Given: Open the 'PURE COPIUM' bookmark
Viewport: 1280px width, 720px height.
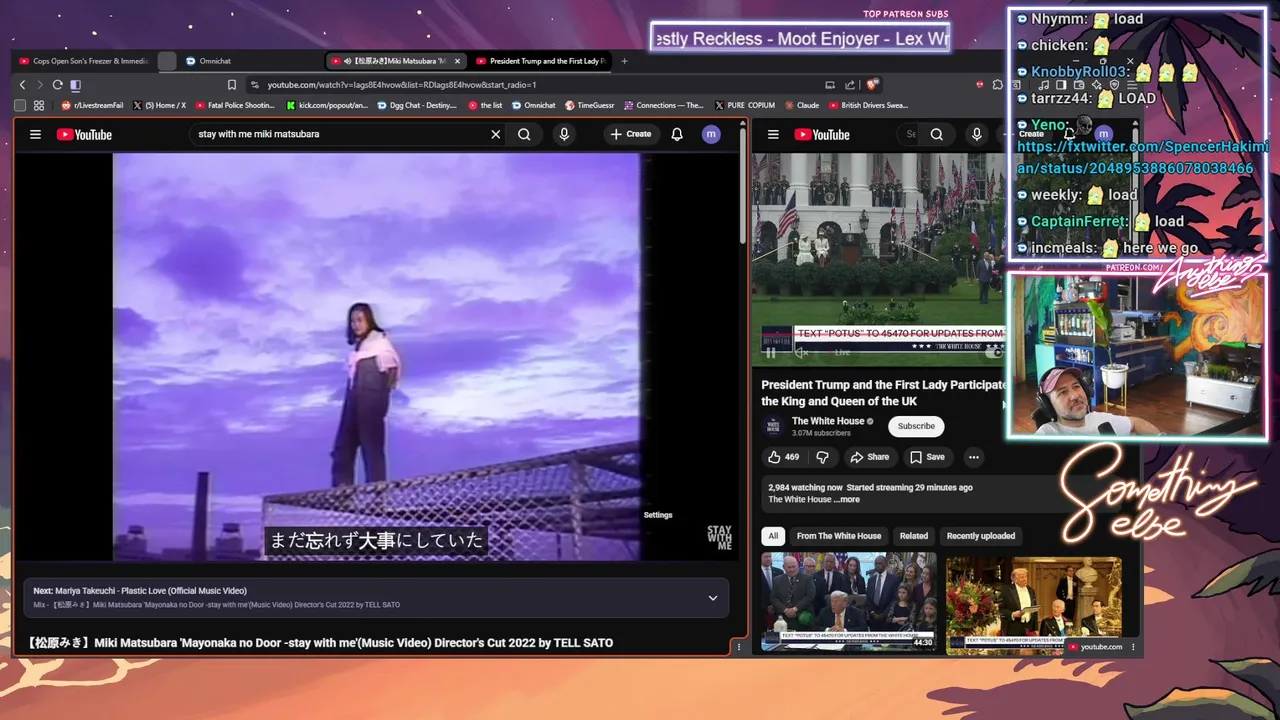Looking at the screenshot, I should 745,105.
